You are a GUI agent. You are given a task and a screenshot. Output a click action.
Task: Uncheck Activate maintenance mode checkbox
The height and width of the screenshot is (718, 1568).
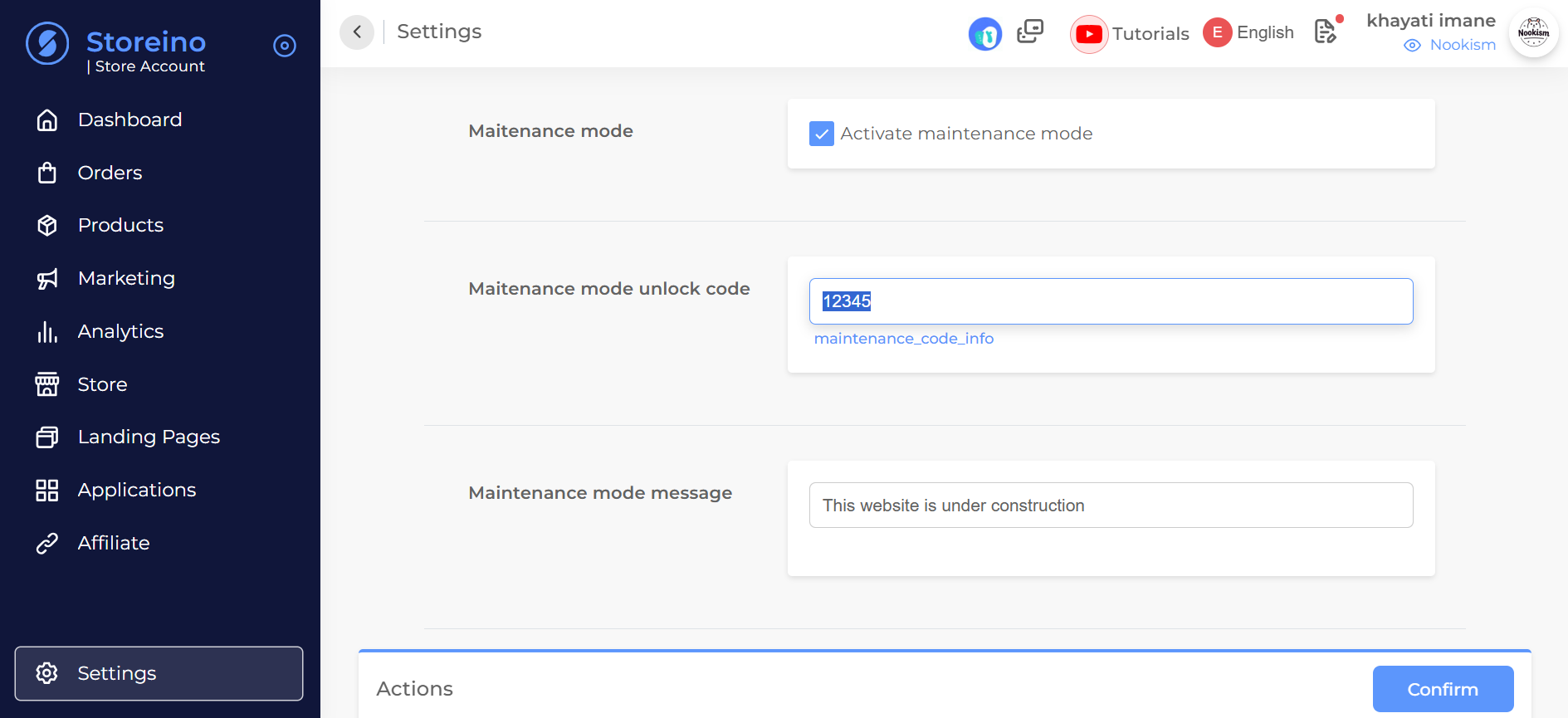(822, 134)
